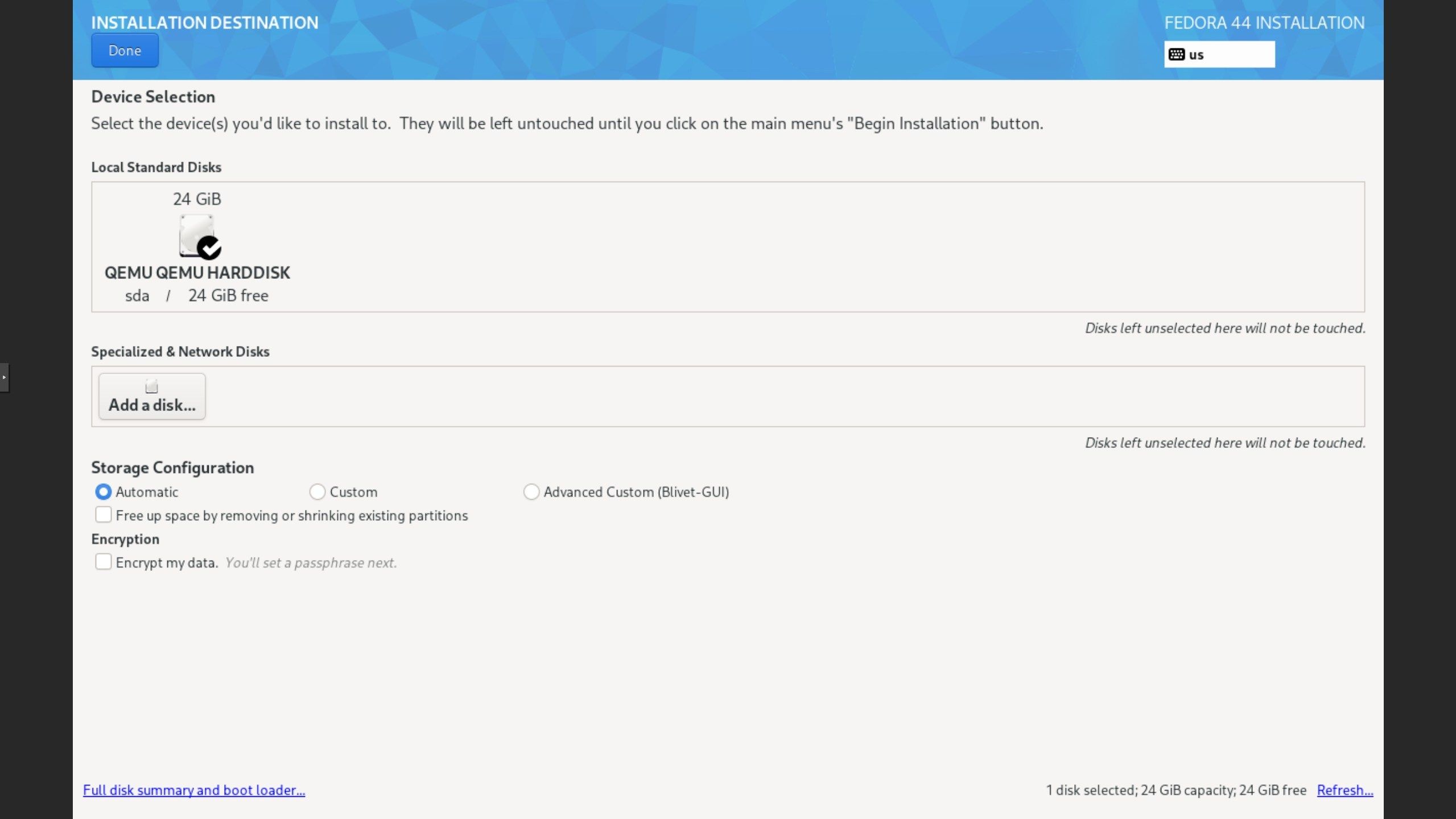Click the 24 GiB size label above the disk
Screen dimensions: 1456x819
(197, 199)
